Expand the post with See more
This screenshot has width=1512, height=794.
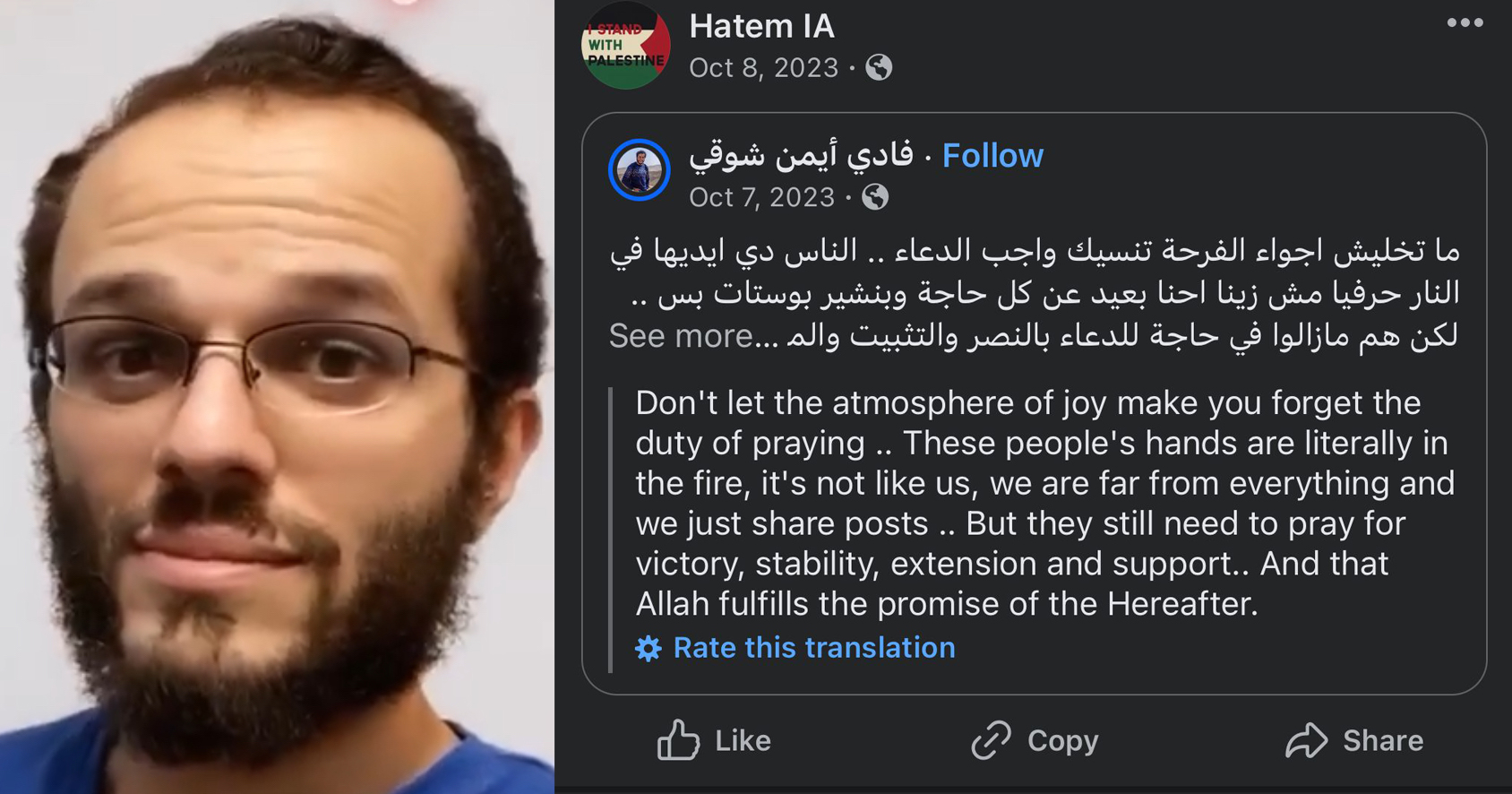click(681, 336)
